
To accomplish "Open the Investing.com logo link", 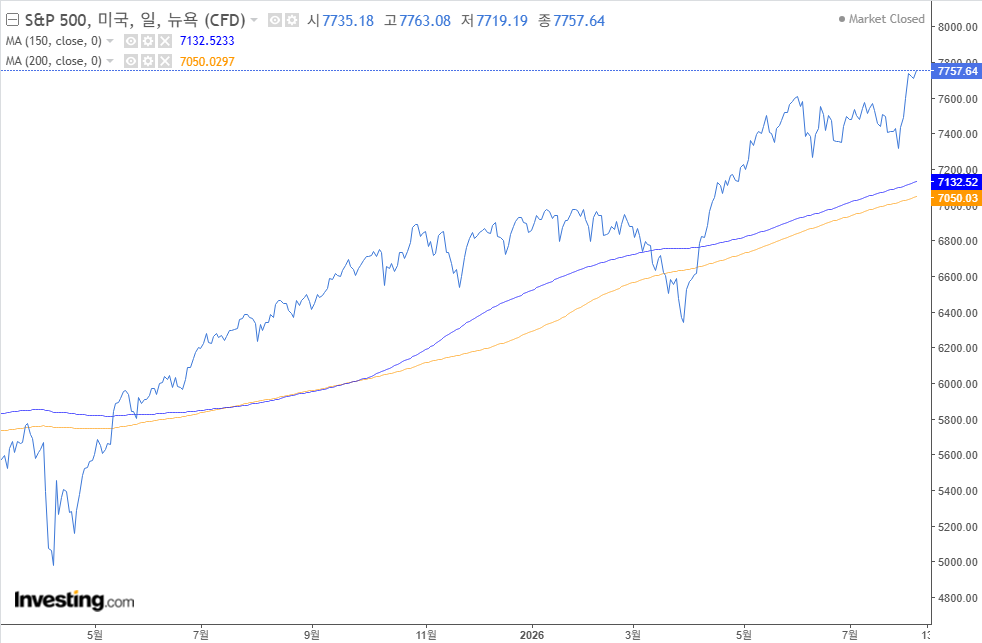I will 74,600.
